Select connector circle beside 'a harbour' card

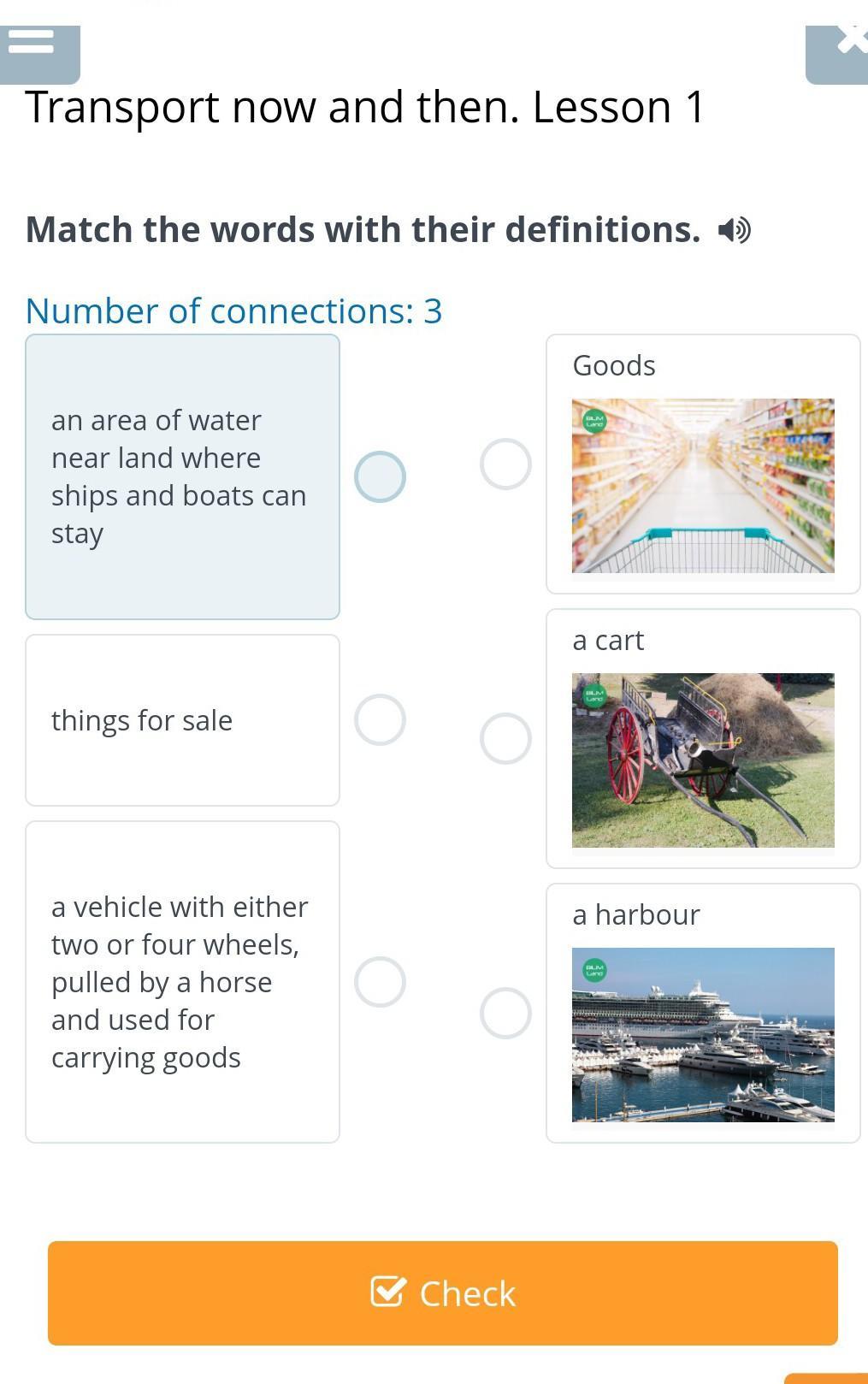(505, 1013)
